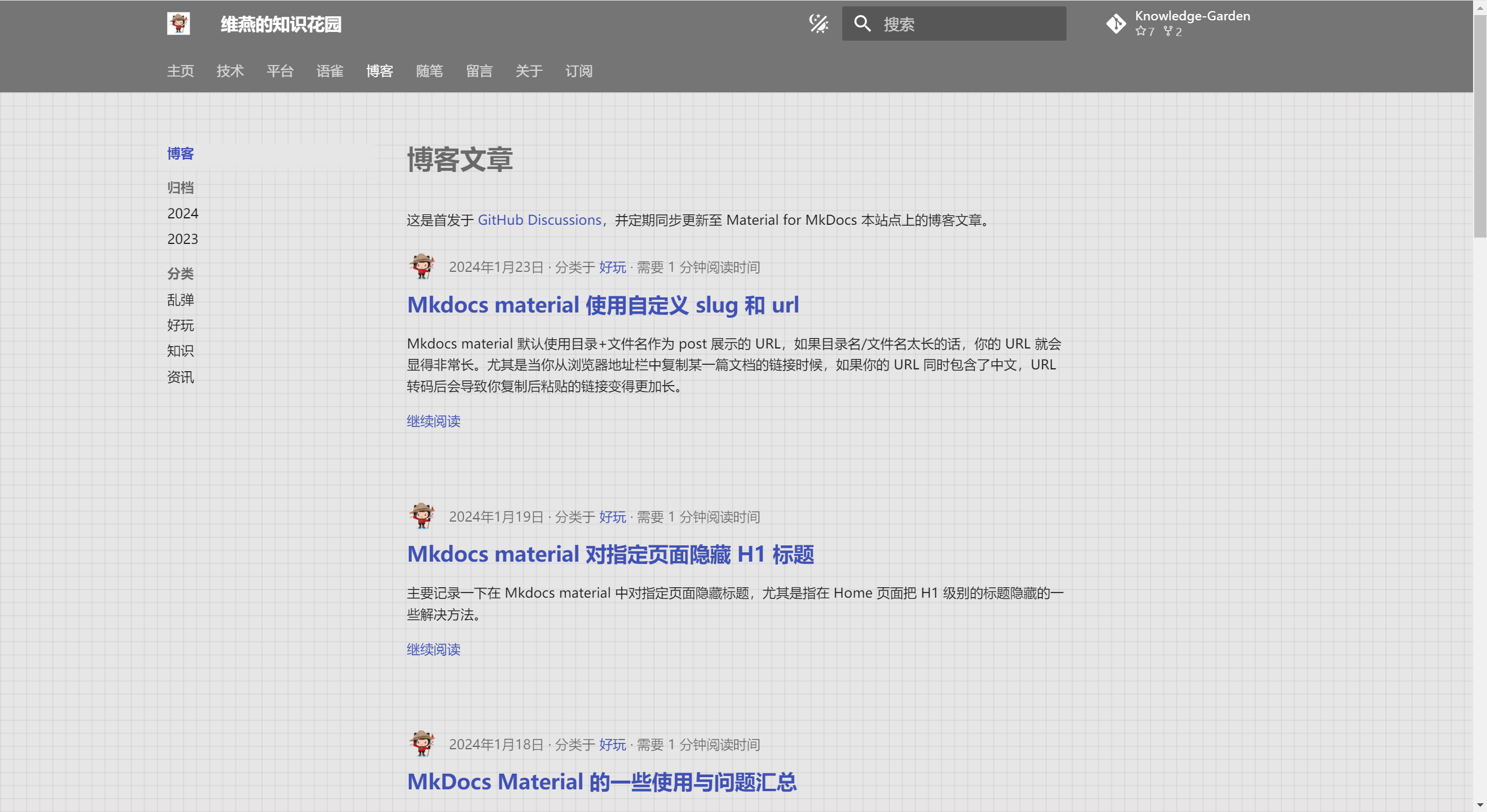
Task: Click the search magnifier icon
Action: 862,23
